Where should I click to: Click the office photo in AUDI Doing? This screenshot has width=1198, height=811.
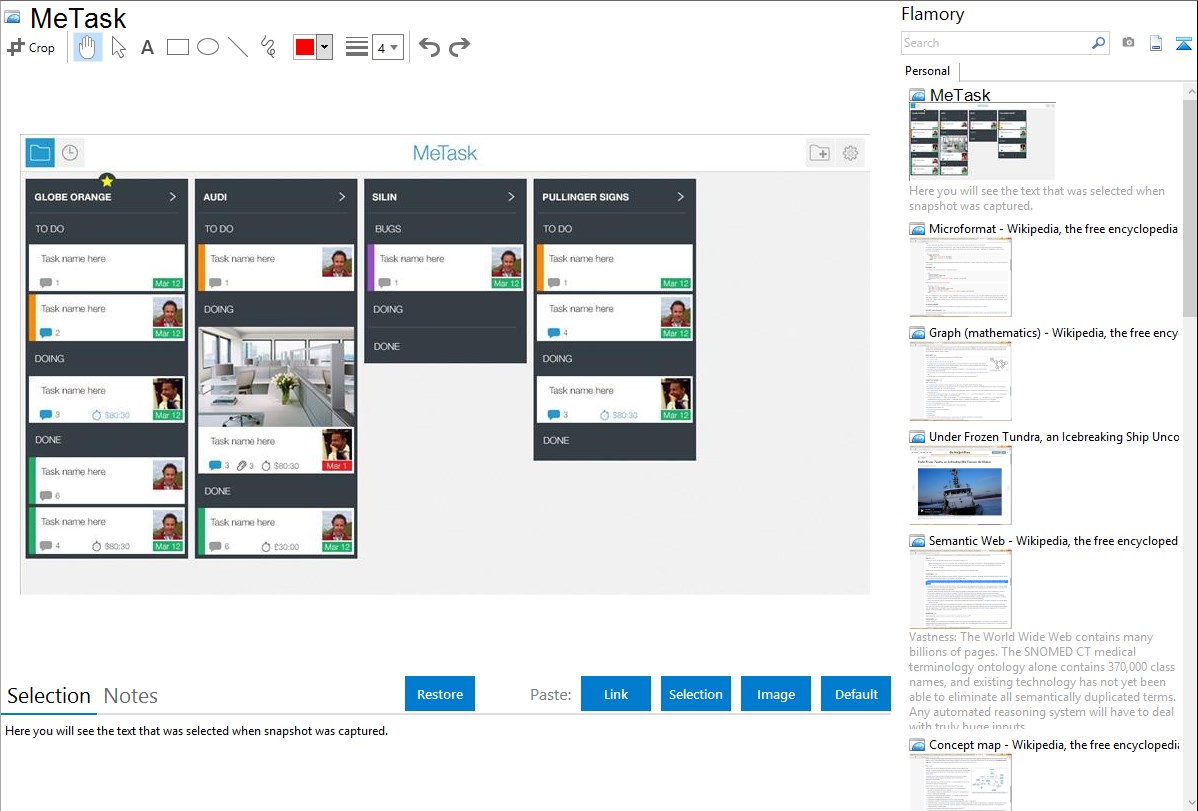(x=277, y=377)
